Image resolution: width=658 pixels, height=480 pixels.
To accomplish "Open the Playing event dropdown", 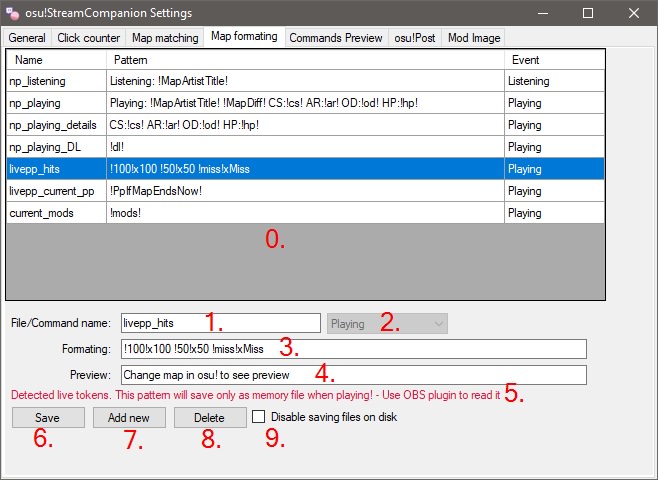I will click(x=387, y=323).
